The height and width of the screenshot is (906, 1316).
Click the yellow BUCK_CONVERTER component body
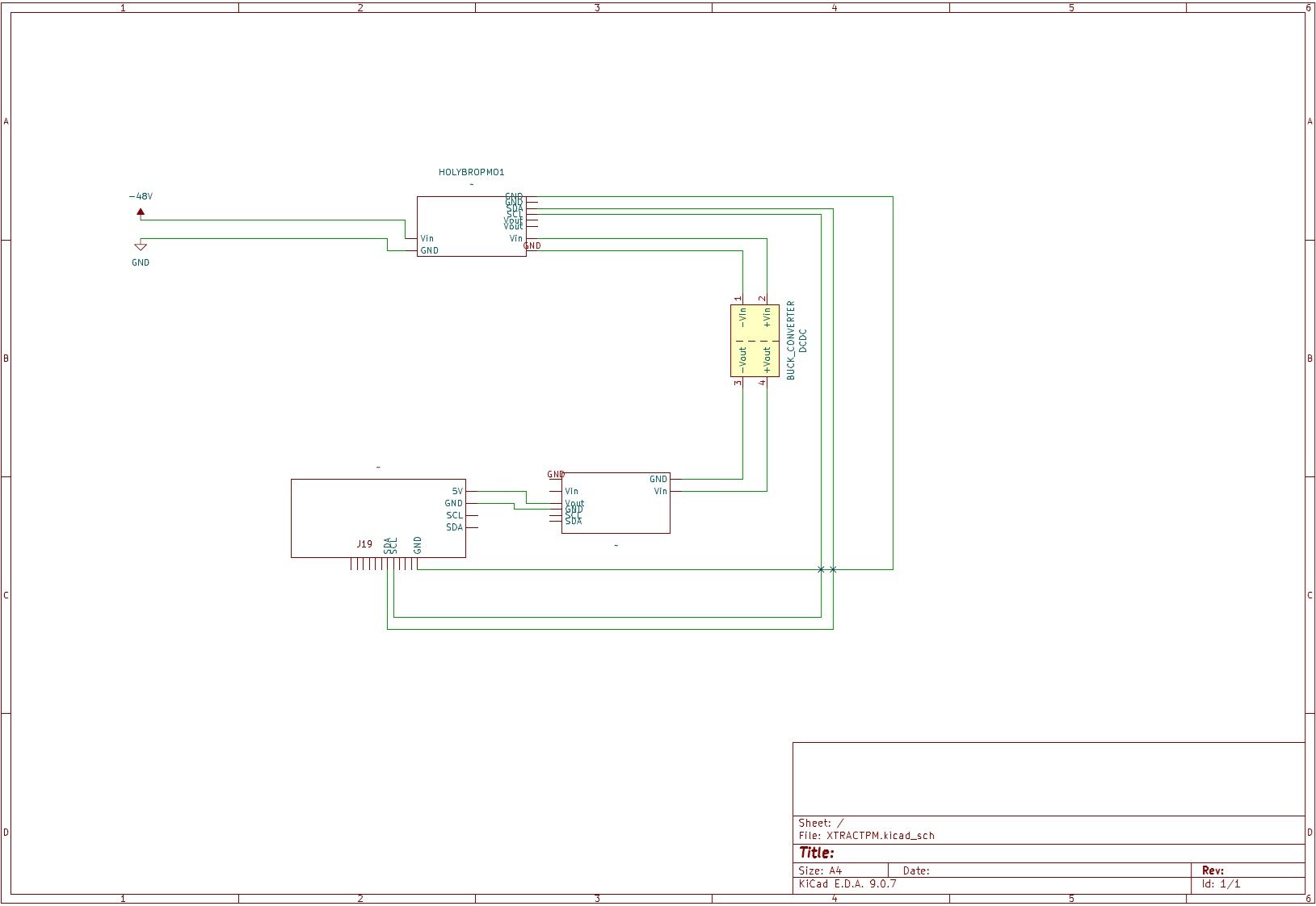pyautogui.click(x=755, y=341)
